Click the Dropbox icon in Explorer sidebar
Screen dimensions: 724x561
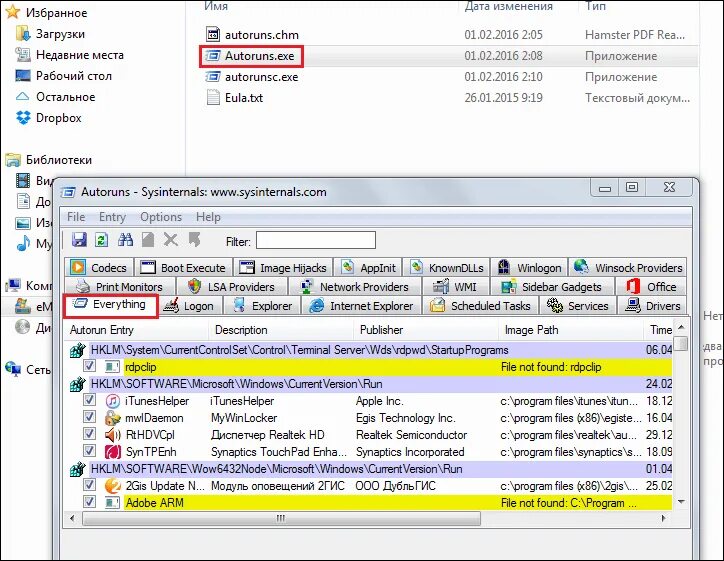pos(23,118)
